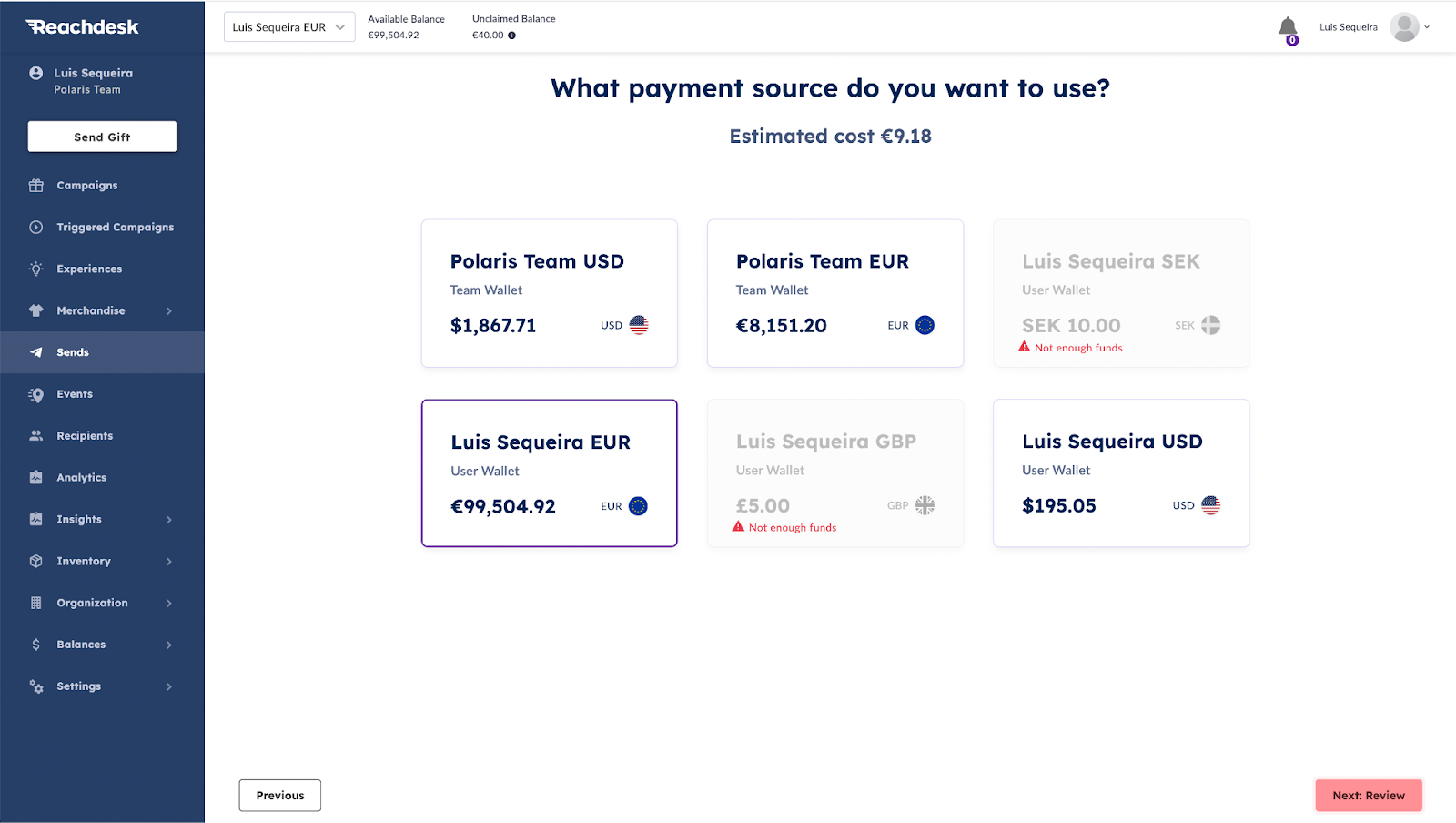
Task: Expand the Insights submenu chevron
Action: [x=169, y=520]
